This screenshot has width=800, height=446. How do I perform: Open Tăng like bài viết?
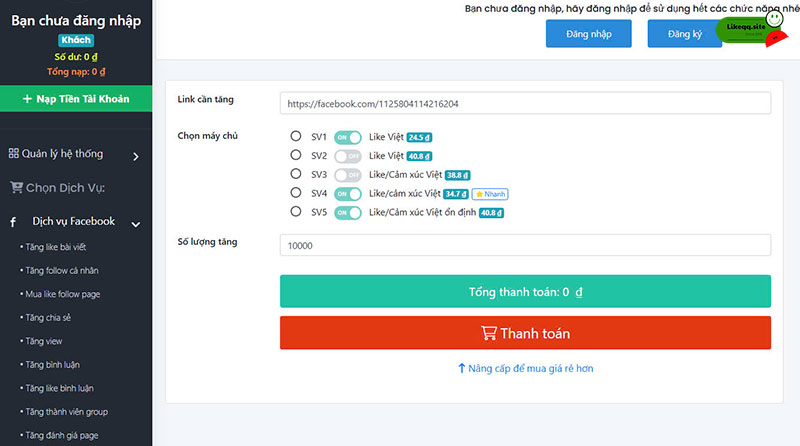(x=56, y=247)
